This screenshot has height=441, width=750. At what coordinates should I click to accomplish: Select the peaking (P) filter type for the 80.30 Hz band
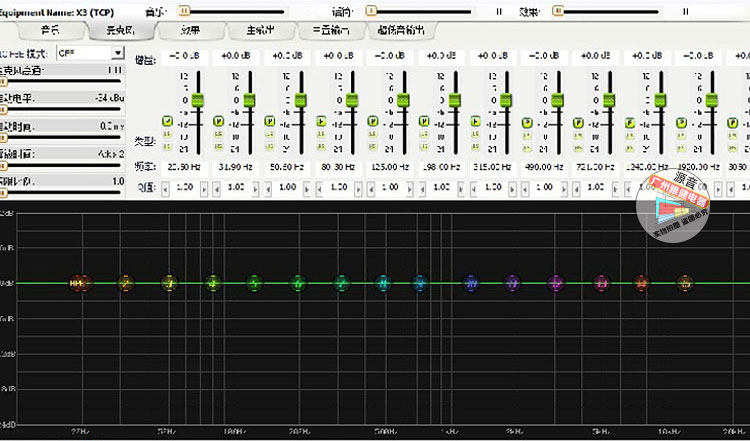[x=321, y=121]
